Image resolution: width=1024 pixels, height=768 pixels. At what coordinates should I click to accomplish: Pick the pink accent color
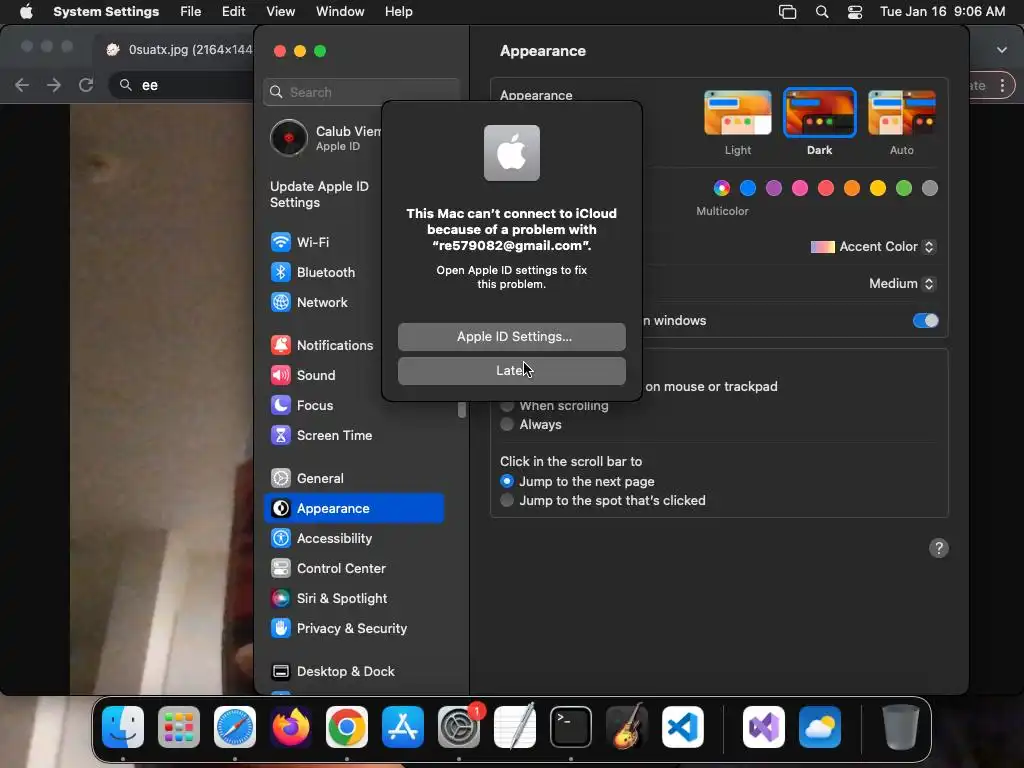800,189
